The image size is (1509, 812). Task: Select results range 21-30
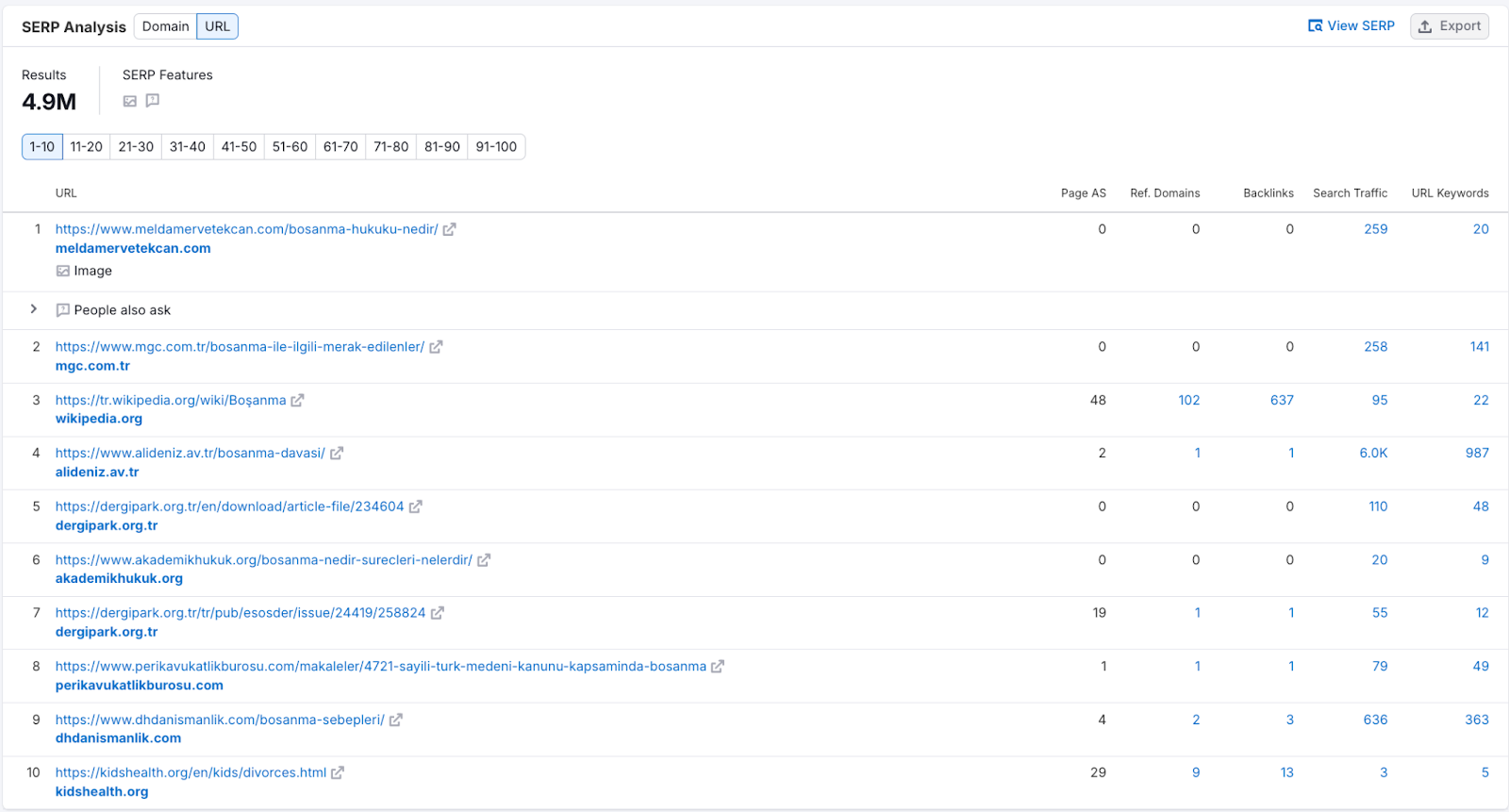[136, 147]
